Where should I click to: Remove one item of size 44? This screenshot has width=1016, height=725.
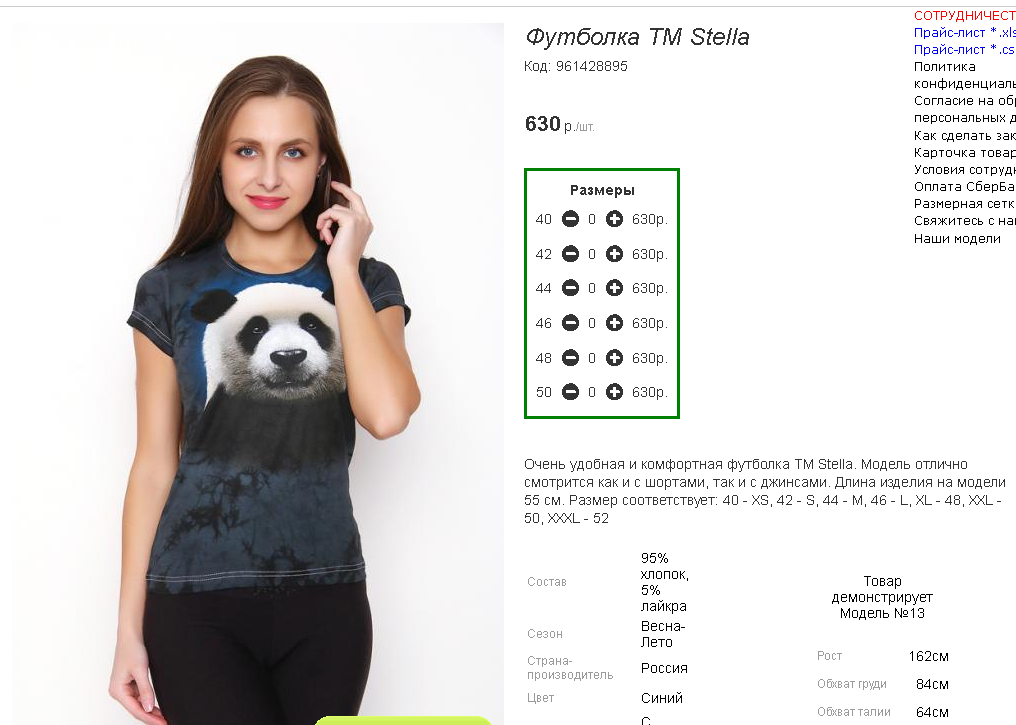click(570, 288)
